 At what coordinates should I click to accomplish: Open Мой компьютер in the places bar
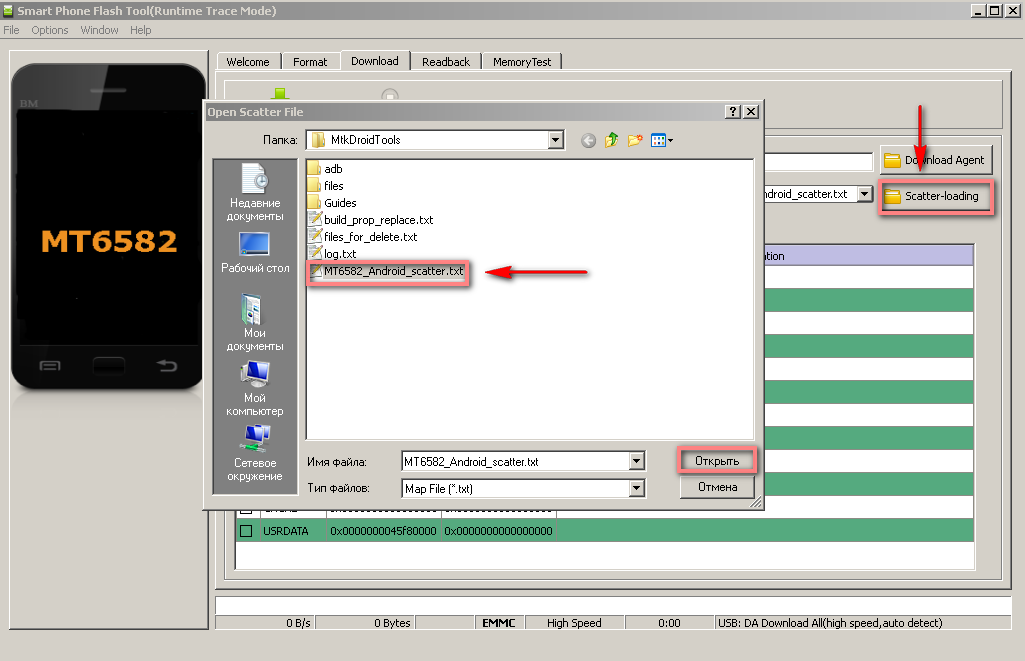[255, 389]
